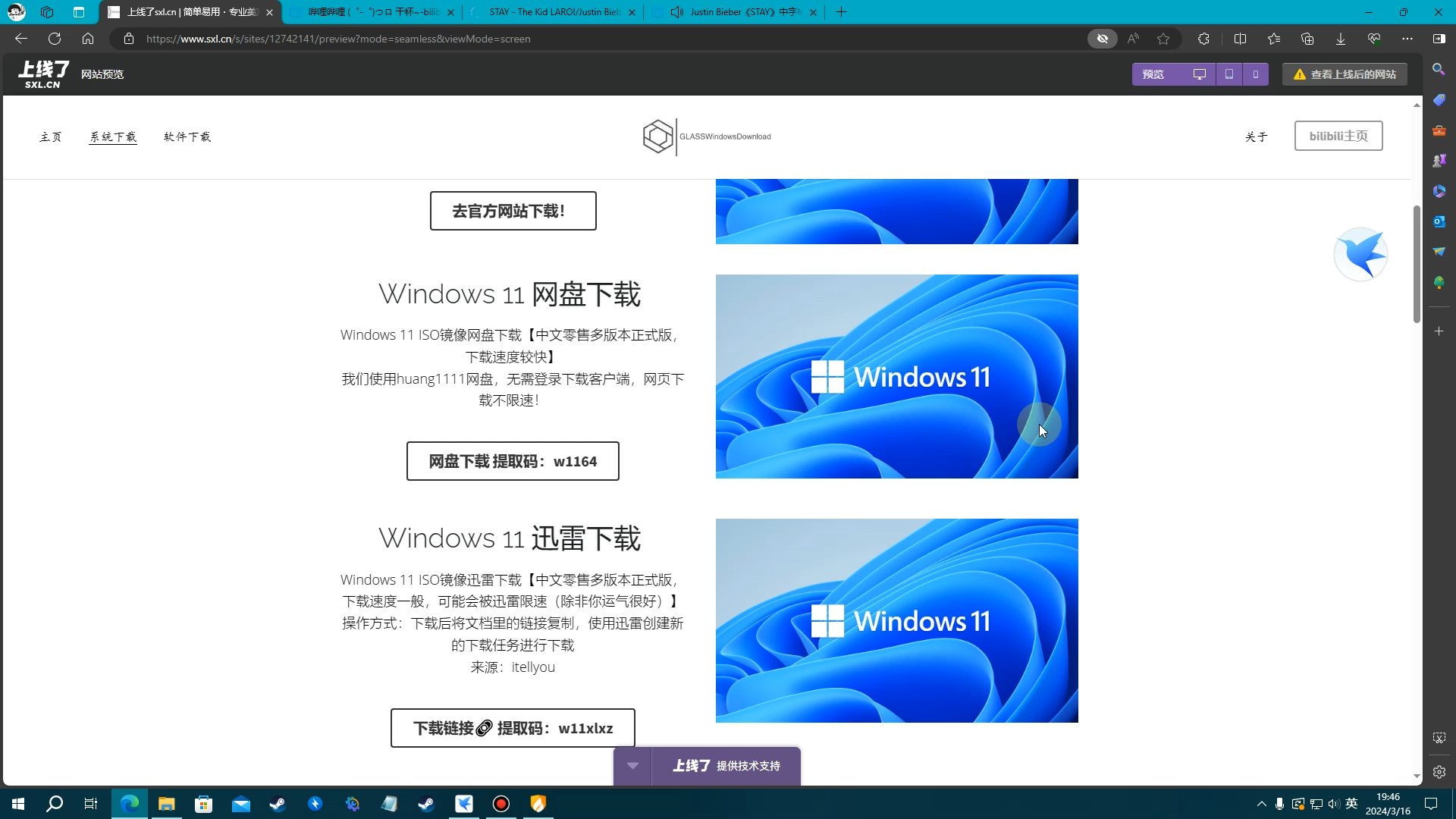This screenshot has width=1456, height=819.
Task: Open the browser Extensions menu
Action: (x=1203, y=39)
